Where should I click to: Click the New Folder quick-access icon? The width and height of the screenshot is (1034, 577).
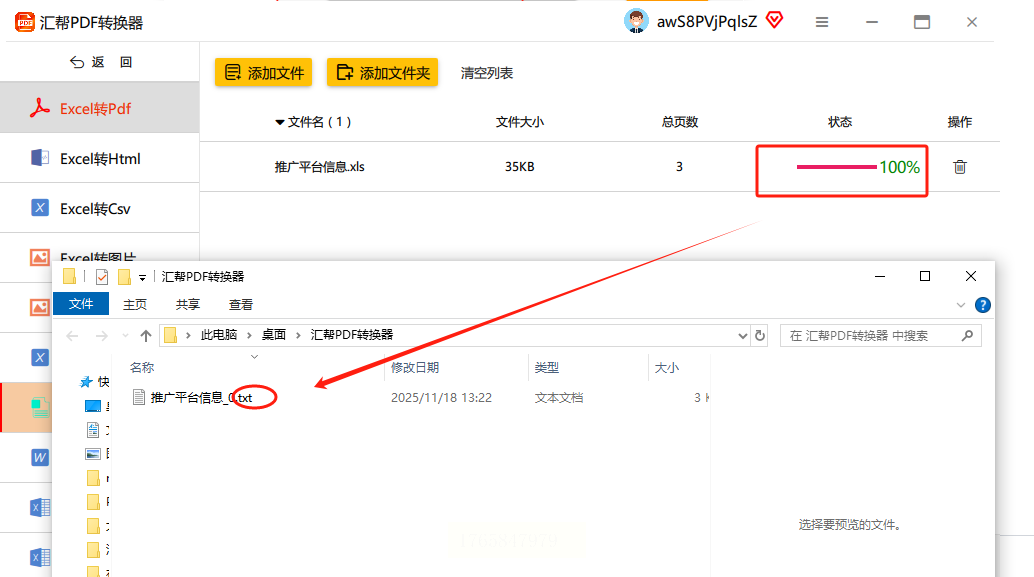[124, 277]
